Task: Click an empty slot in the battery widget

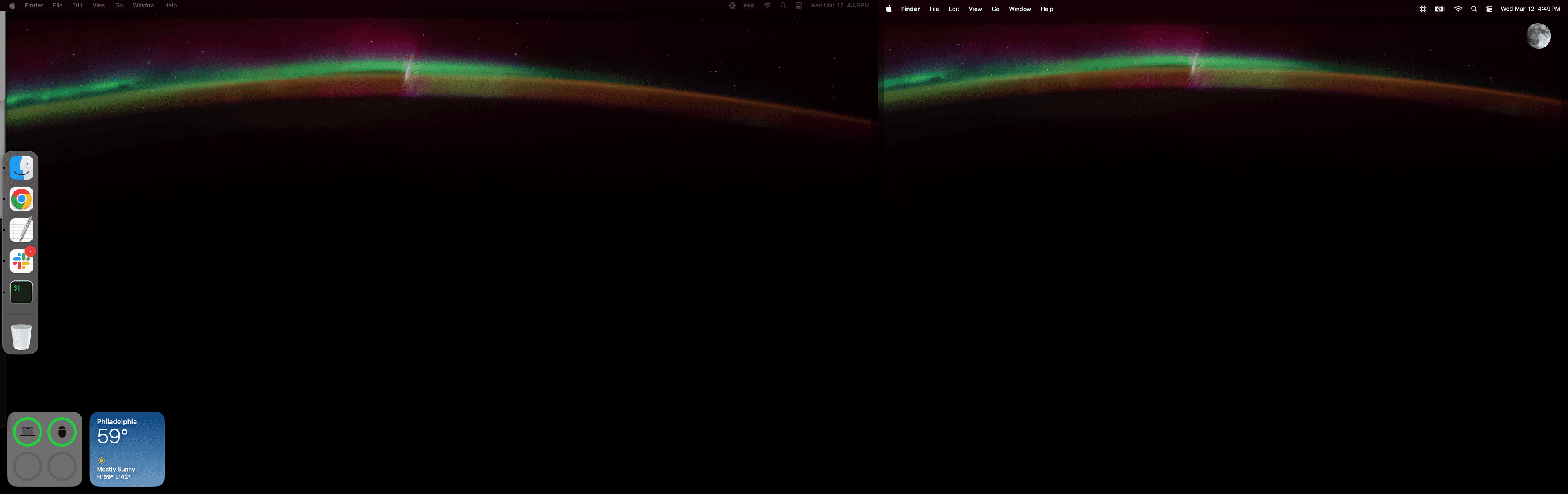Action: pos(28,465)
